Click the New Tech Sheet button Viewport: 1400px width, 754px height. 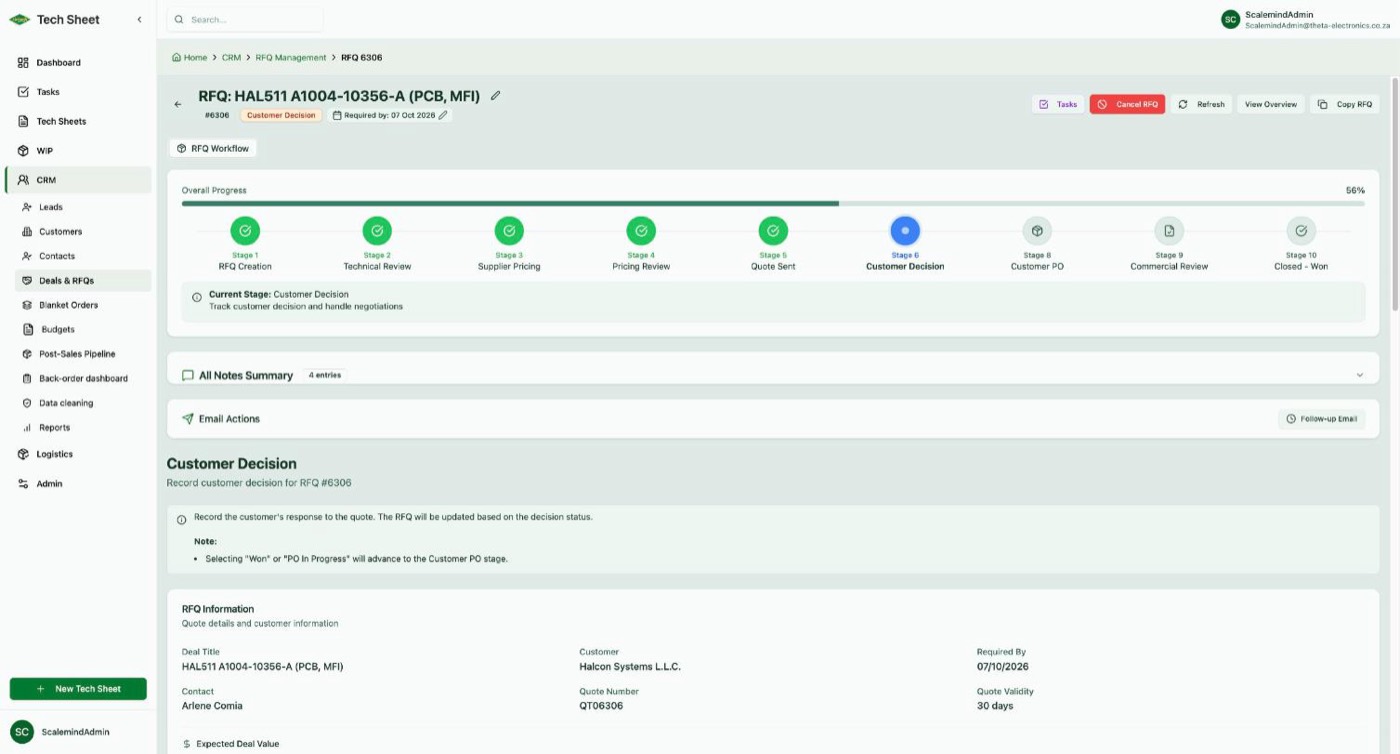coord(78,689)
